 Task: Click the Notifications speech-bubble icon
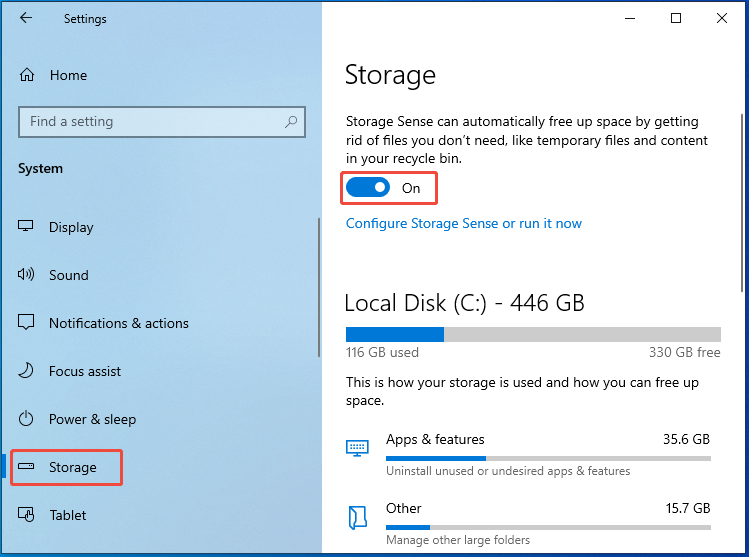click(x=26, y=322)
